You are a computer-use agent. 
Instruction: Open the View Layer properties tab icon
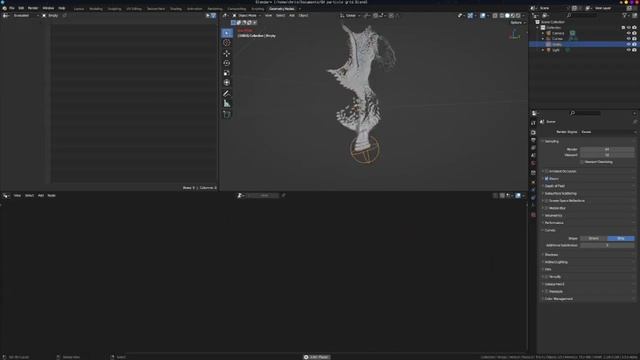tap(533, 147)
